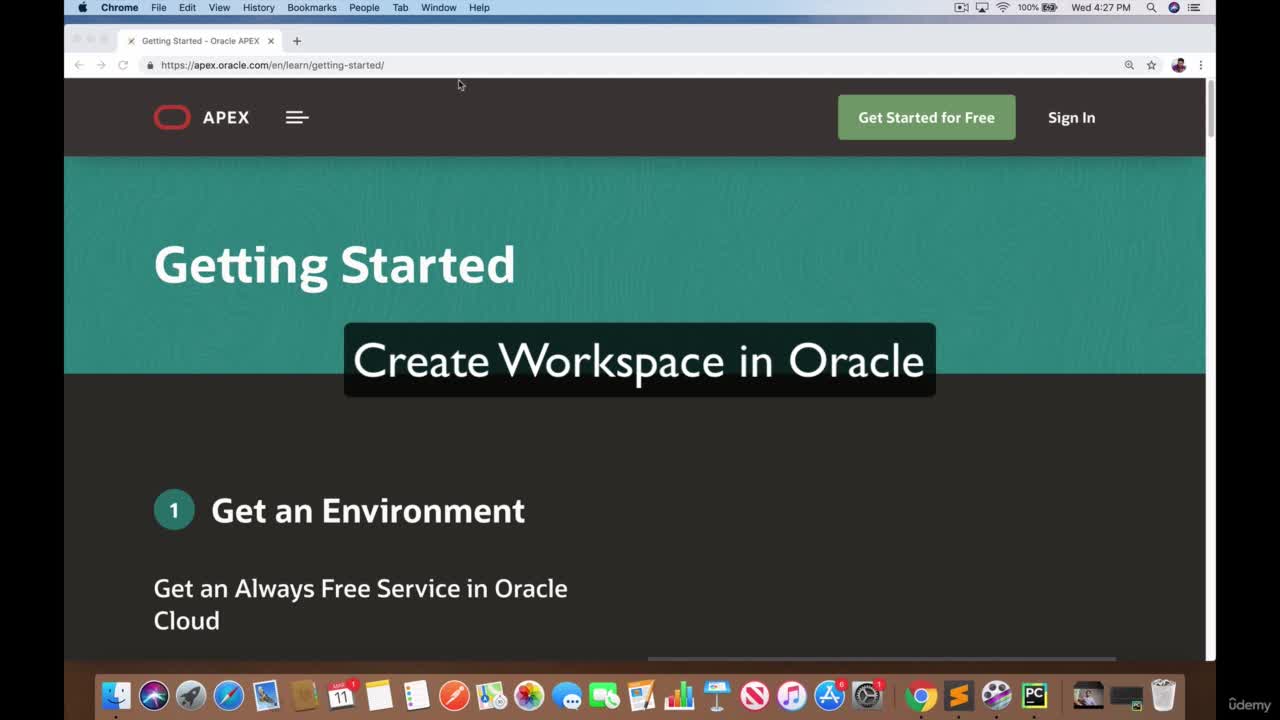This screenshot has height=720, width=1280.
Task: Reload the page with the refresh icon
Action: pyautogui.click(x=123, y=65)
